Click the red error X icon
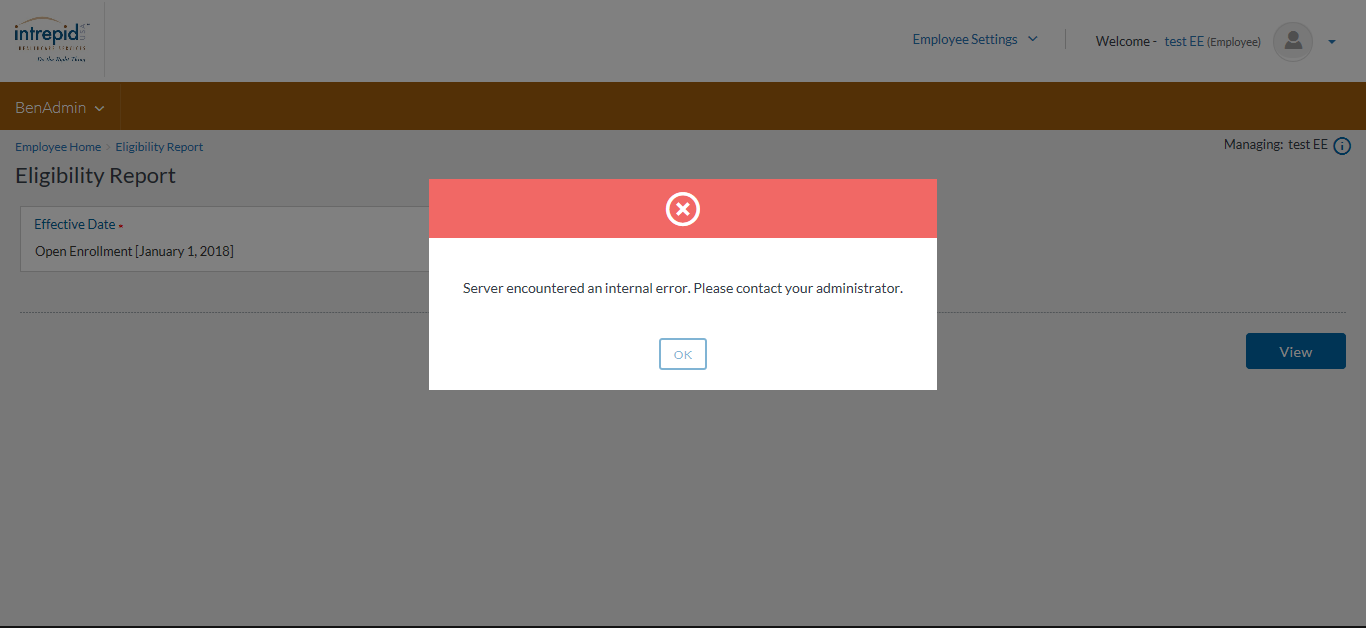Viewport: 1369px width, 628px height. pyautogui.click(x=683, y=209)
